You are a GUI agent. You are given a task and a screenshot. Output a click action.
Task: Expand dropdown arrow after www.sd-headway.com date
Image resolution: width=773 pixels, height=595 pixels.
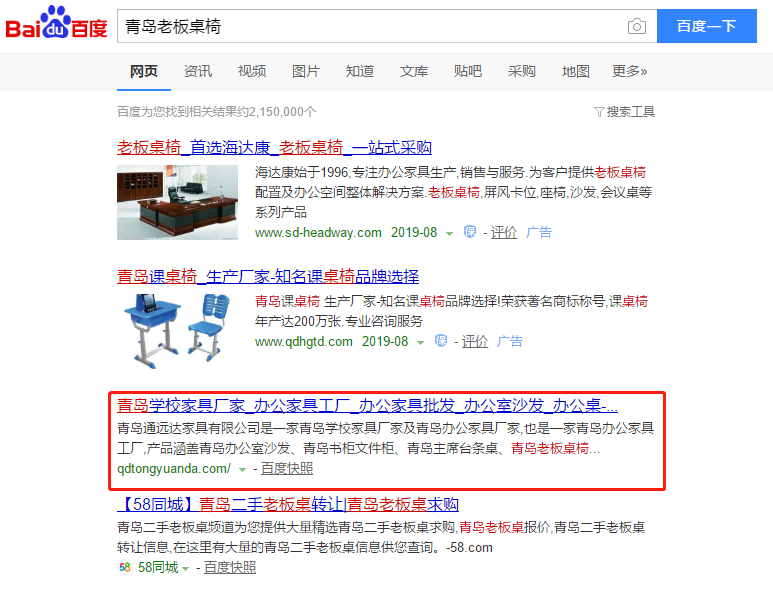point(449,234)
